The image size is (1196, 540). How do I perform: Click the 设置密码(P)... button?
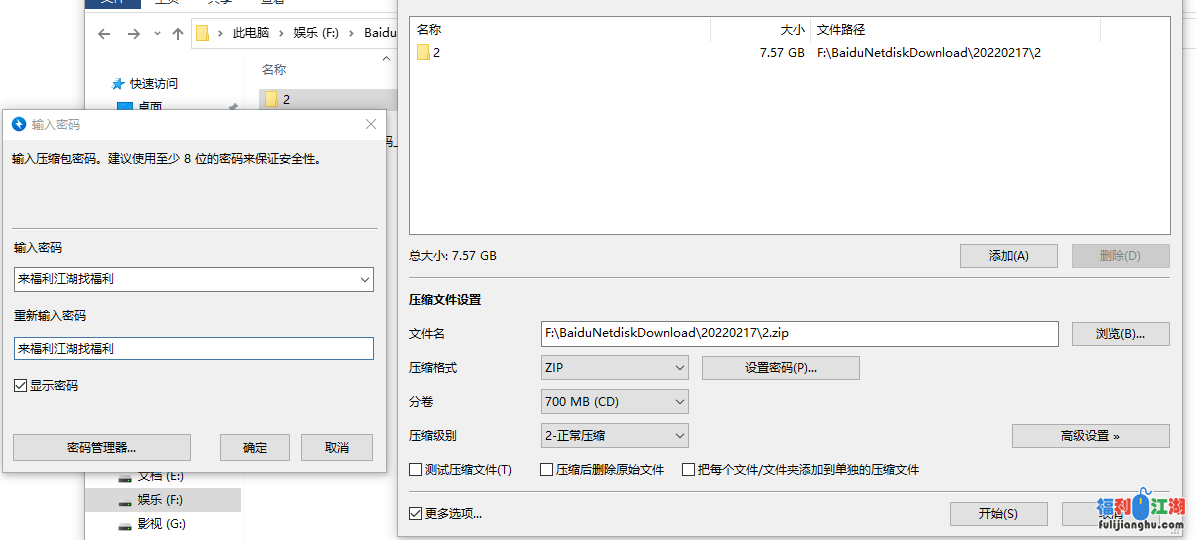(780, 368)
